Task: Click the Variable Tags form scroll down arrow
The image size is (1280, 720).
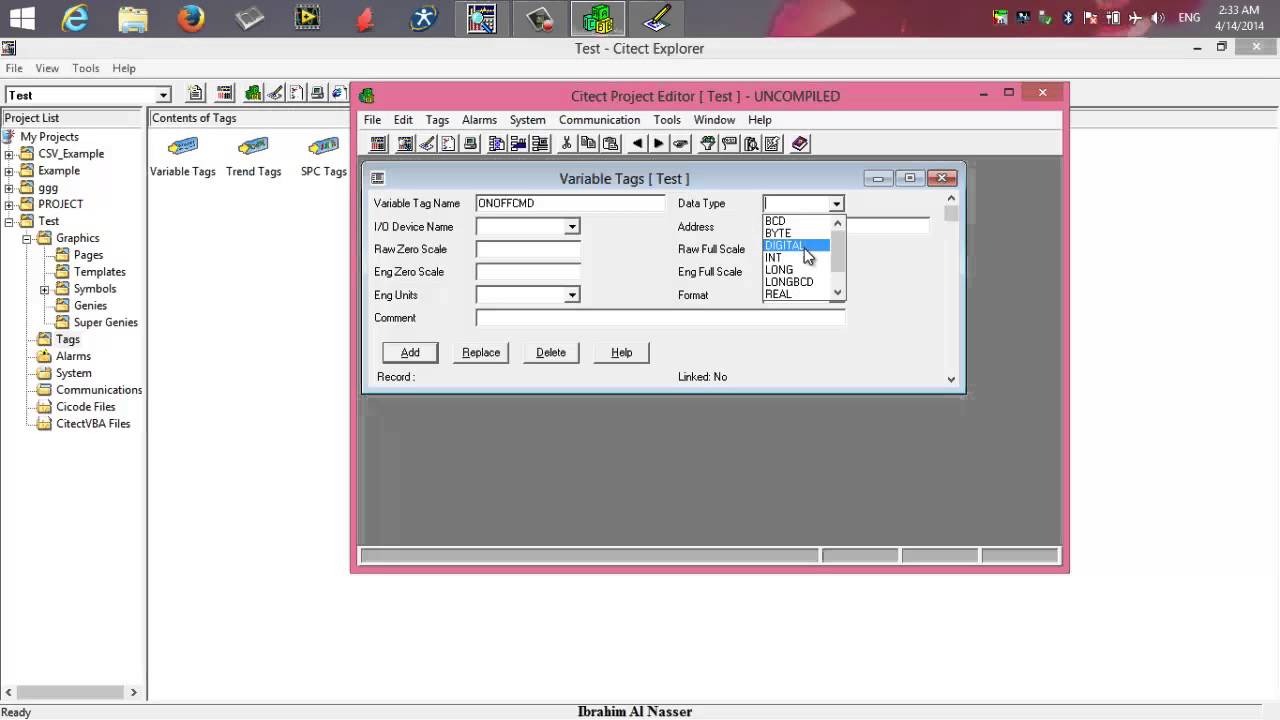Action: tap(951, 379)
